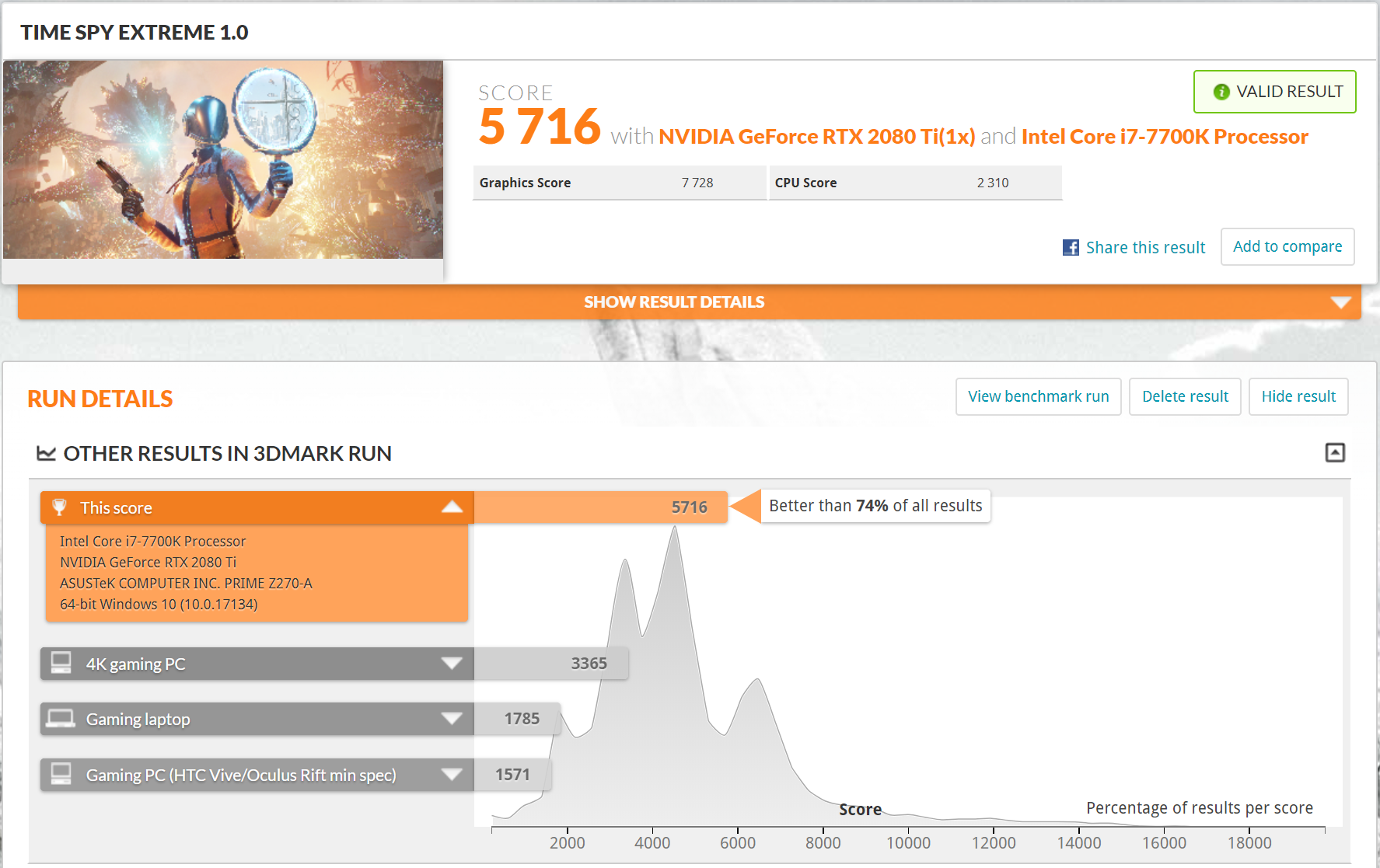Open the Valid Result badge
The width and height of the screenshot is (1380, 868).
pos(1274,92)
